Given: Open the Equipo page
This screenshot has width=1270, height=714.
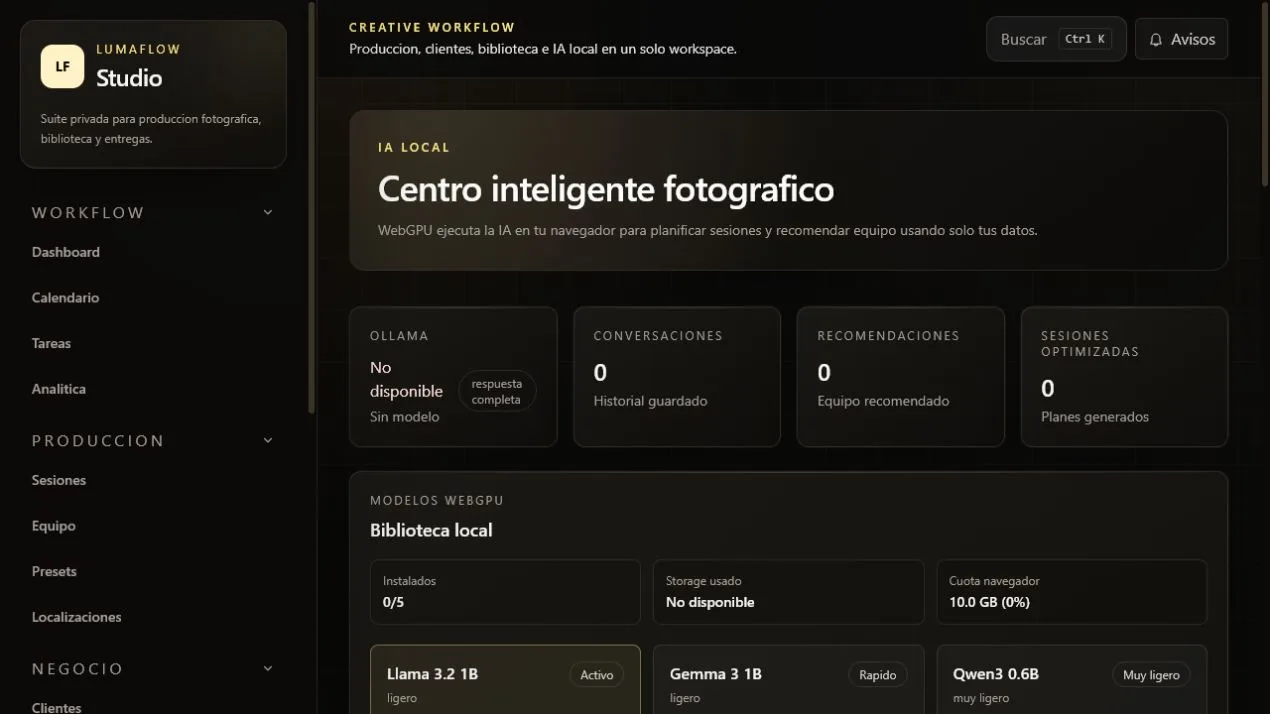Looking at the screenshot, I should click(x=54, y=526).
